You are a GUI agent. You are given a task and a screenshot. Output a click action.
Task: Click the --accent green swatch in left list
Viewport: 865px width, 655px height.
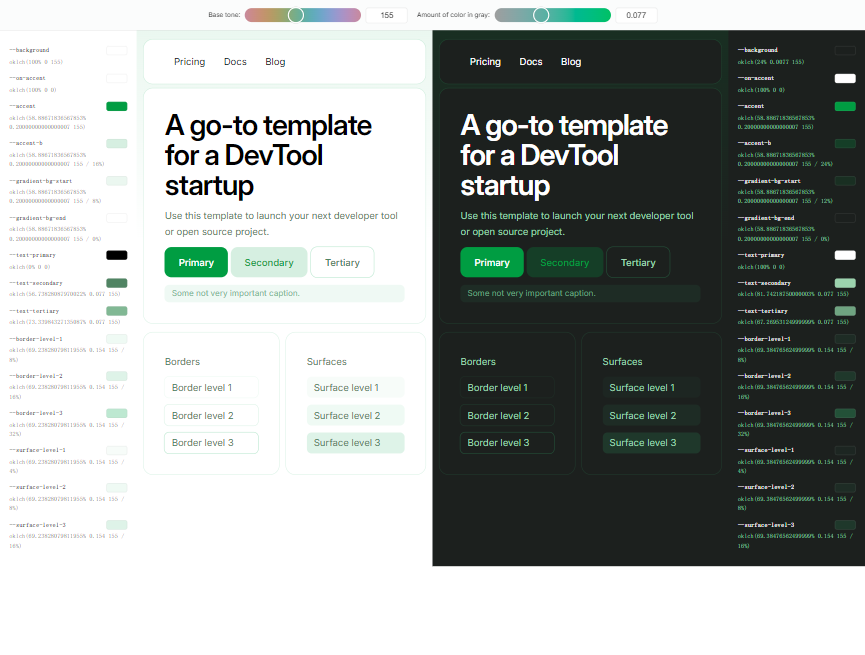(x=116, y=106)
